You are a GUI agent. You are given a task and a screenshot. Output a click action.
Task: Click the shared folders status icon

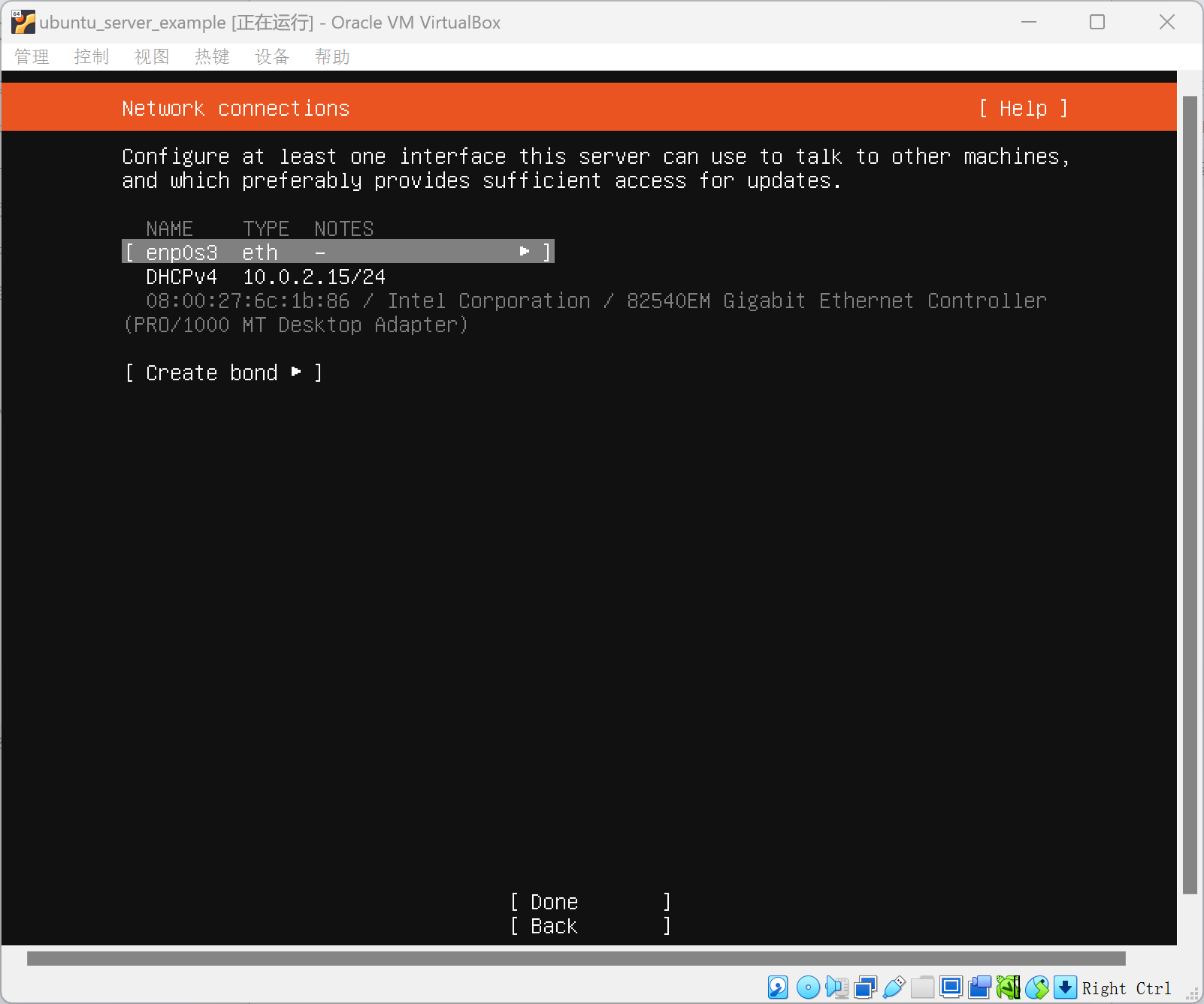click(x=922, y=987)
